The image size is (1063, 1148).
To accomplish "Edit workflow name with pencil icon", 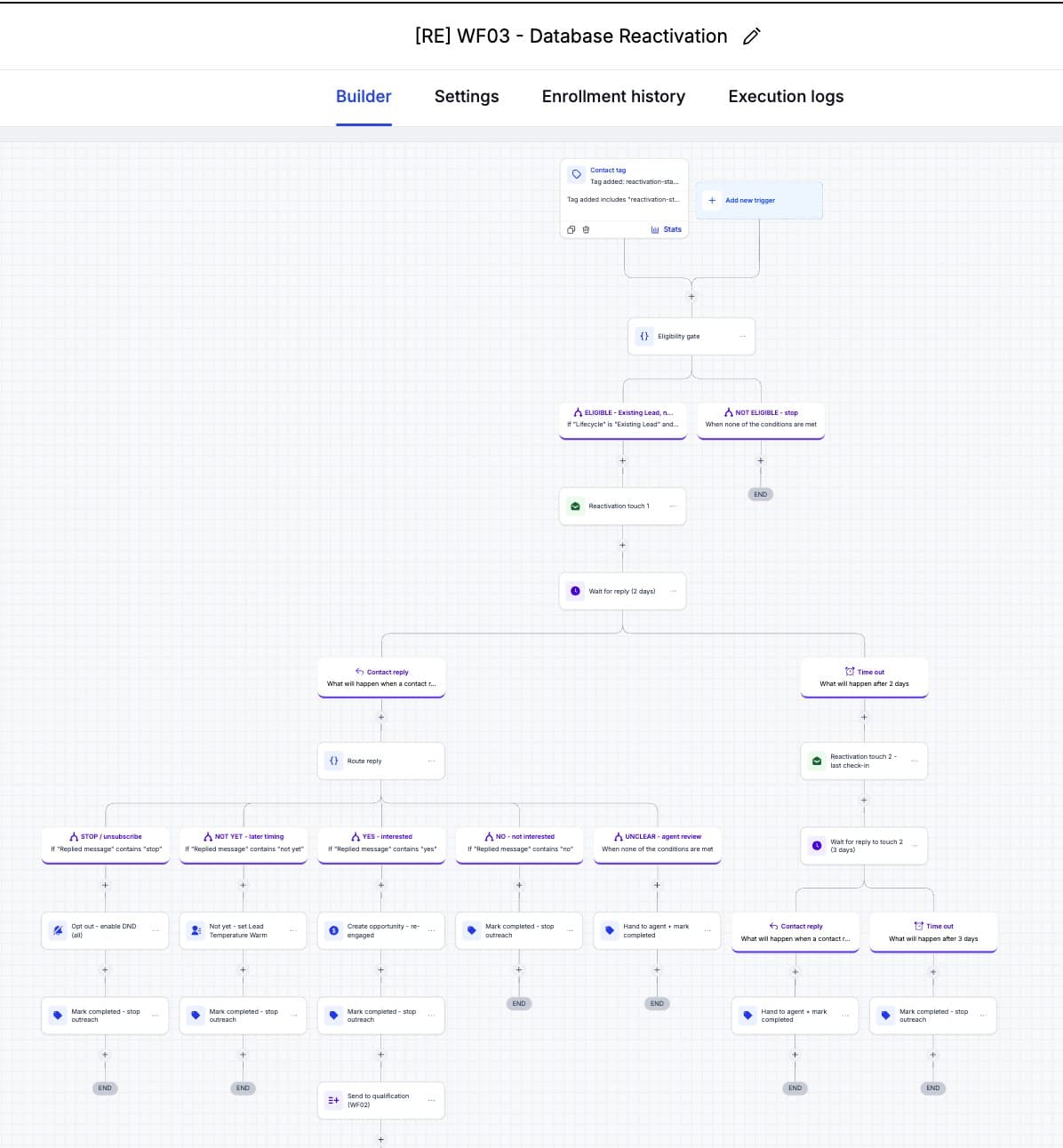I will 751,36.
